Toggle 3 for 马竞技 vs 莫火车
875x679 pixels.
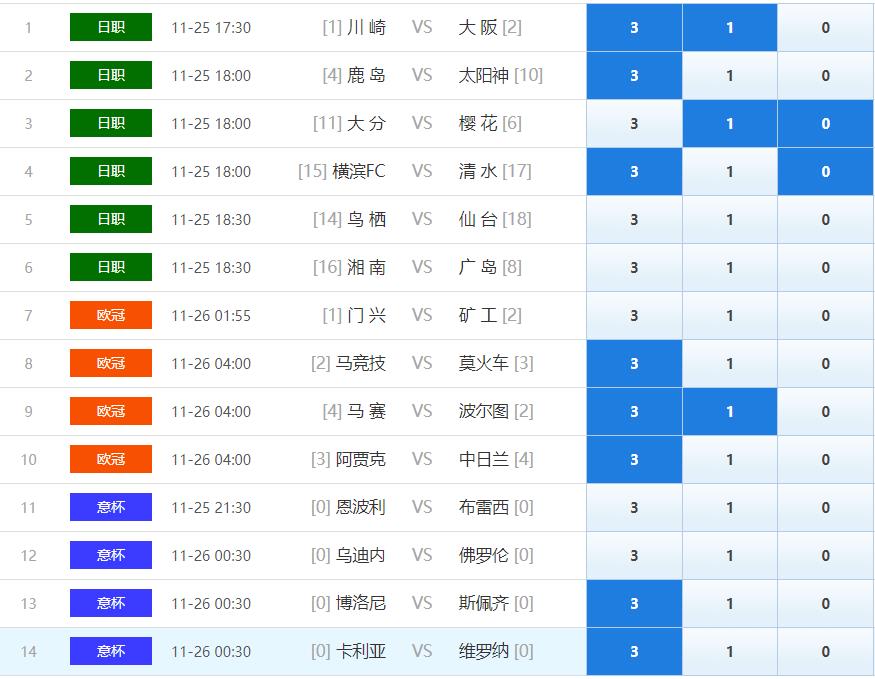634,364
